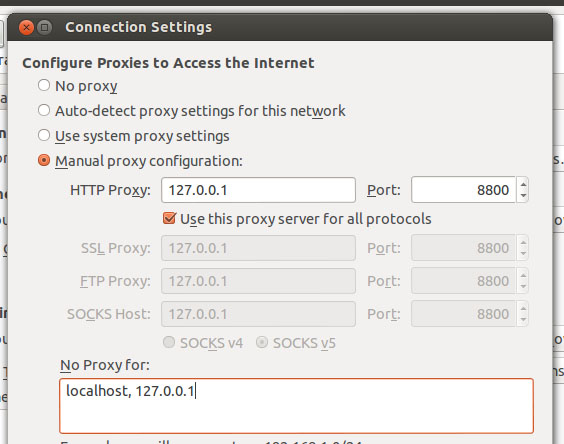Increase HTTP port with up arrow

523,184
